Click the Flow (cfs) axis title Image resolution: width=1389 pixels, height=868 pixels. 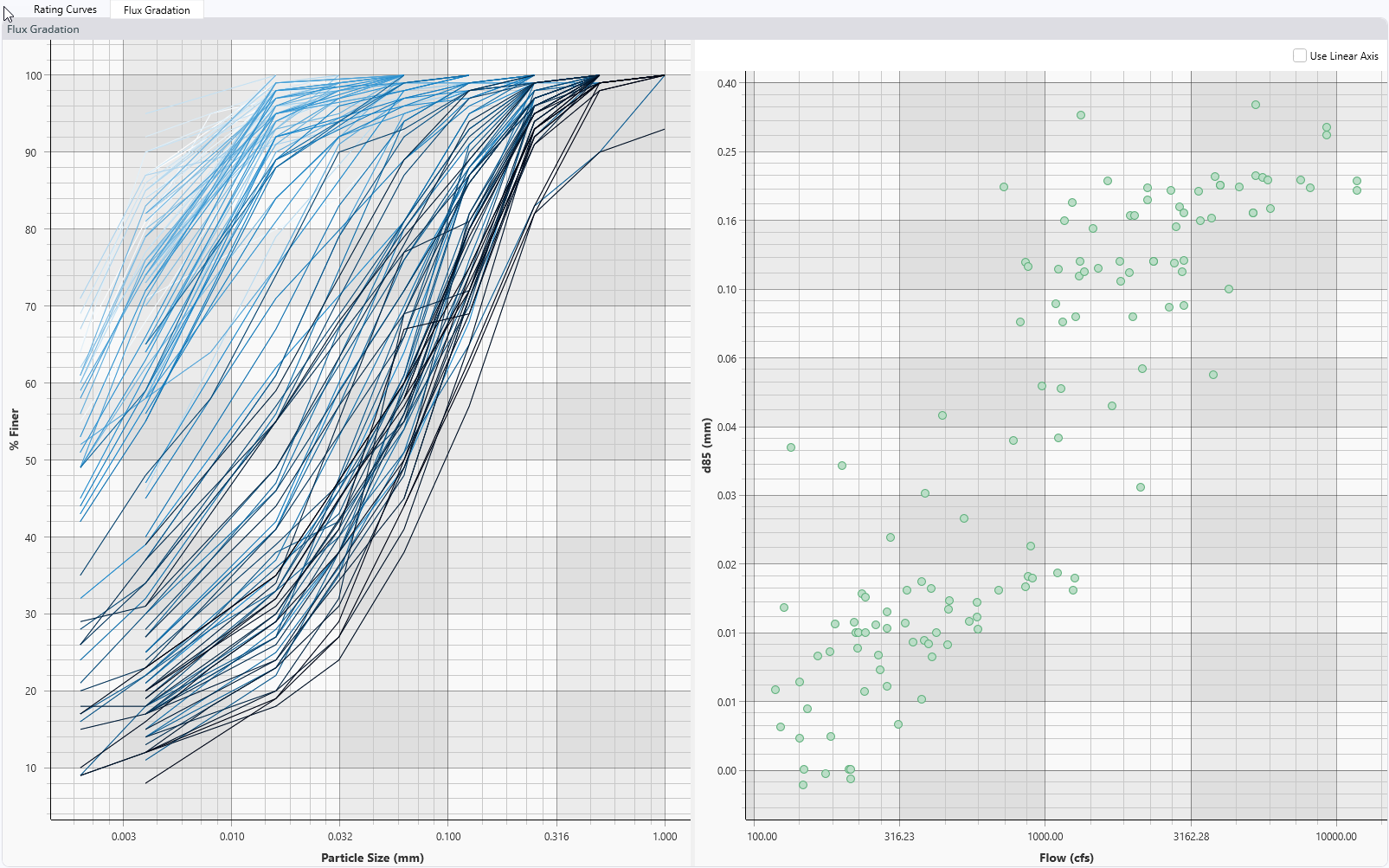click(x=1066, y=858)
